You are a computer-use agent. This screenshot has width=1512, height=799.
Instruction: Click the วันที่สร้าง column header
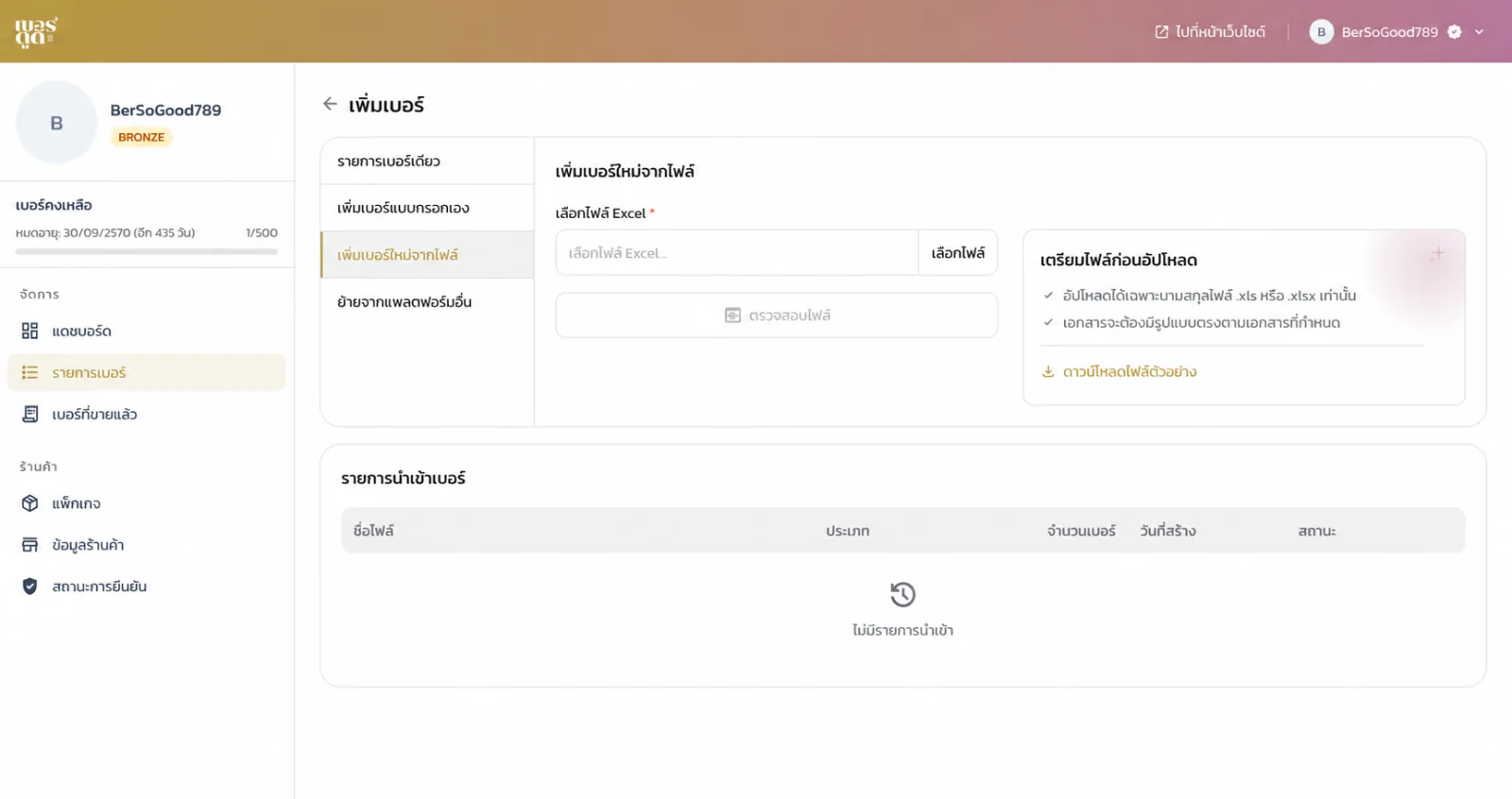pyautogui.click(x=1168, y=531)
